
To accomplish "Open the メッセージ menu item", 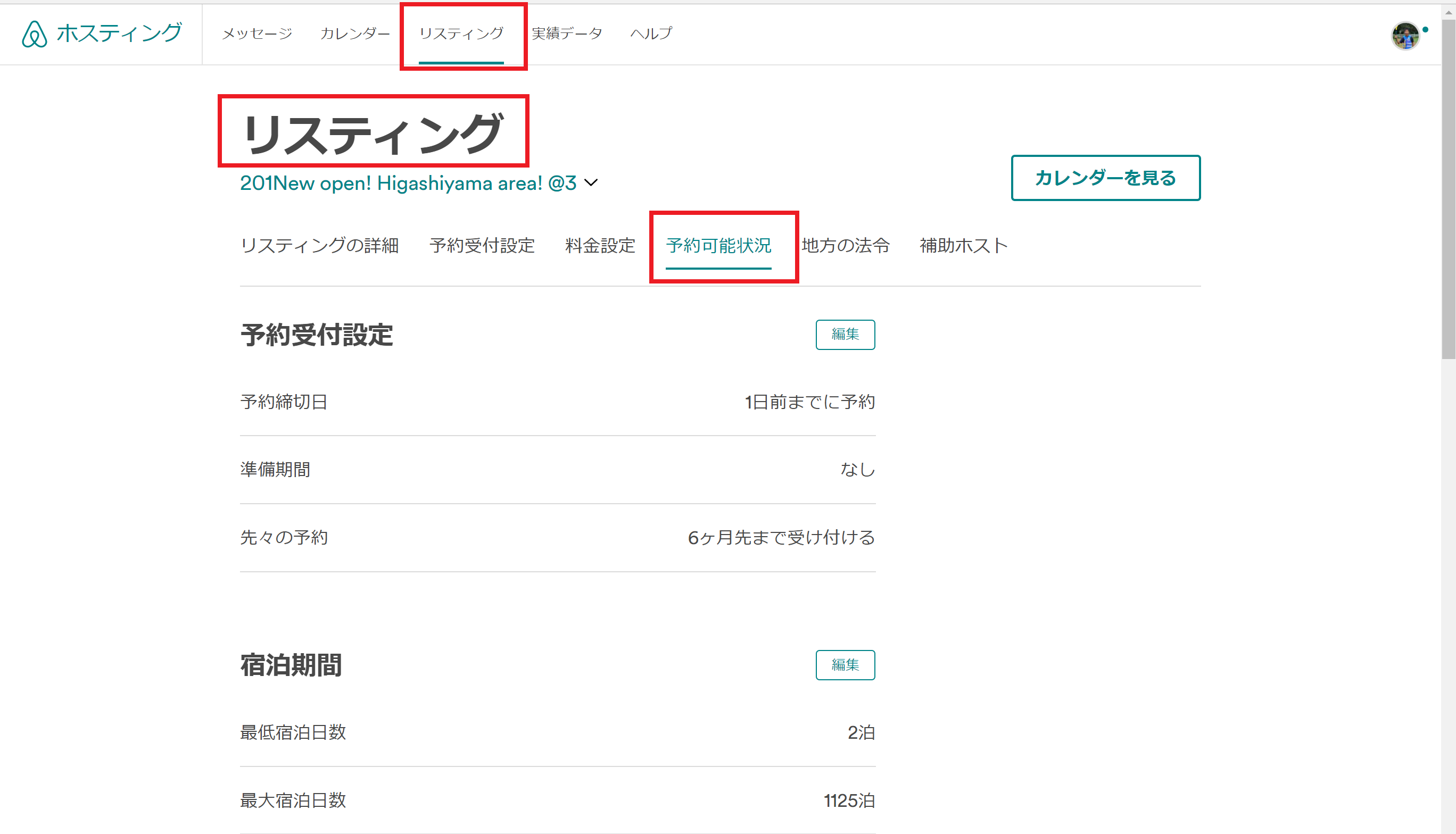I will pos(257,34).
